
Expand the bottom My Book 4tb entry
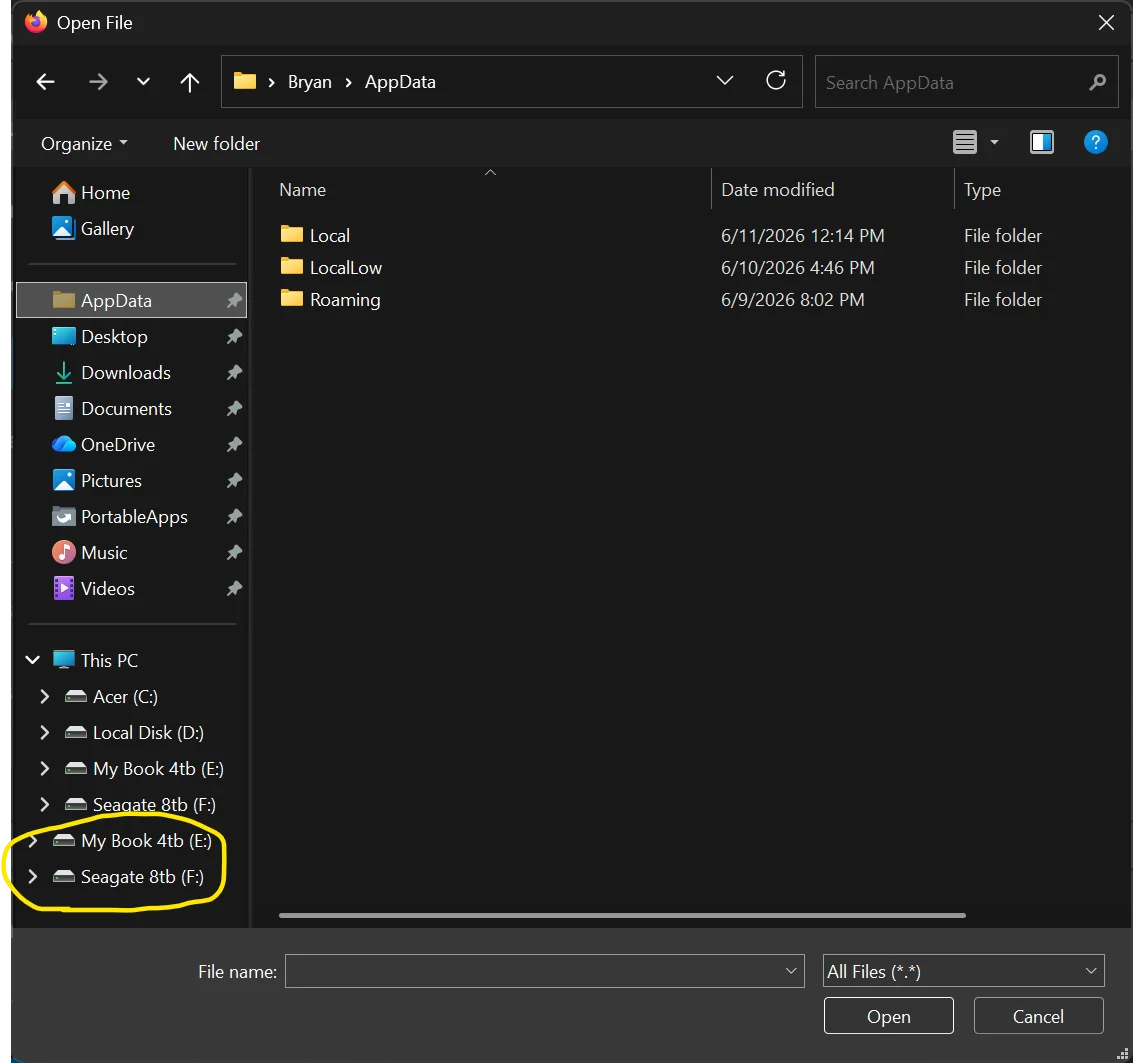(33, 841)
